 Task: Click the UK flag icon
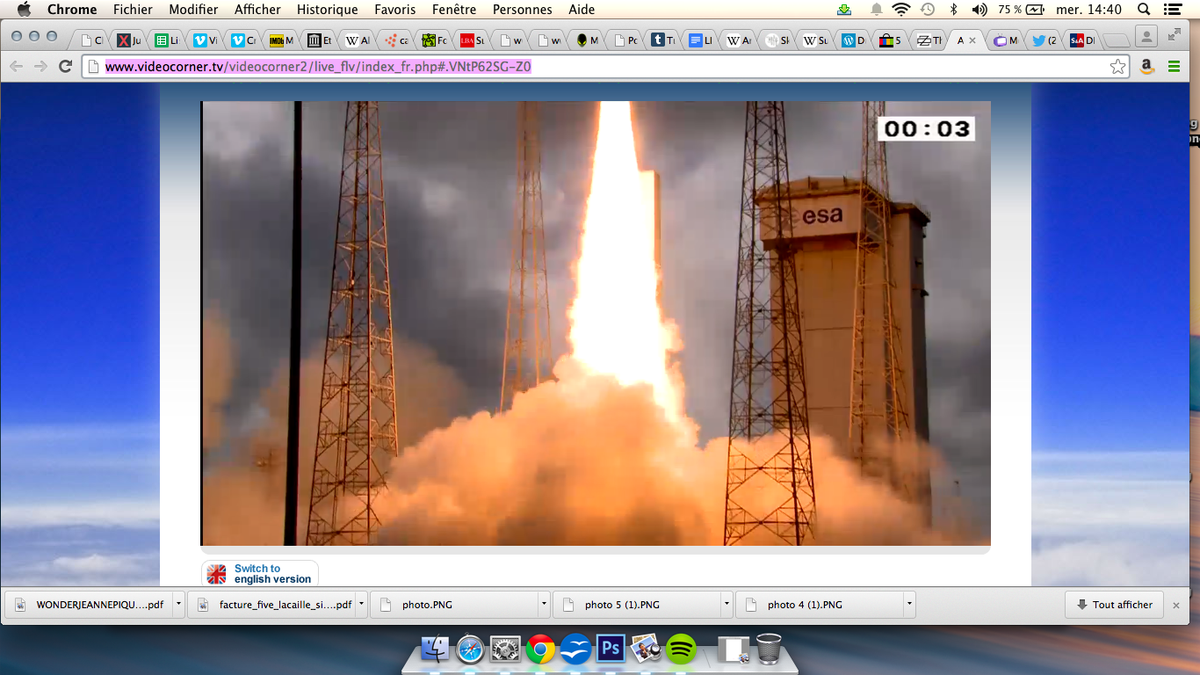tap(217, 574)
